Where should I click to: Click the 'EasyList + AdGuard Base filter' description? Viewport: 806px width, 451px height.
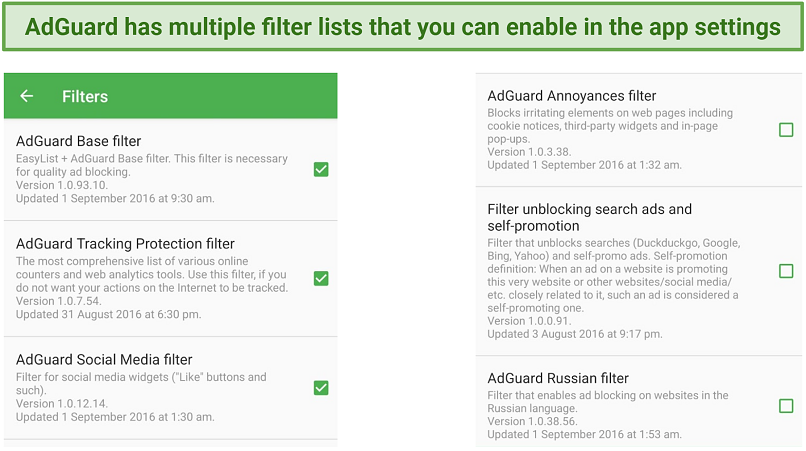pyautogui.click(x=152, y=165)
